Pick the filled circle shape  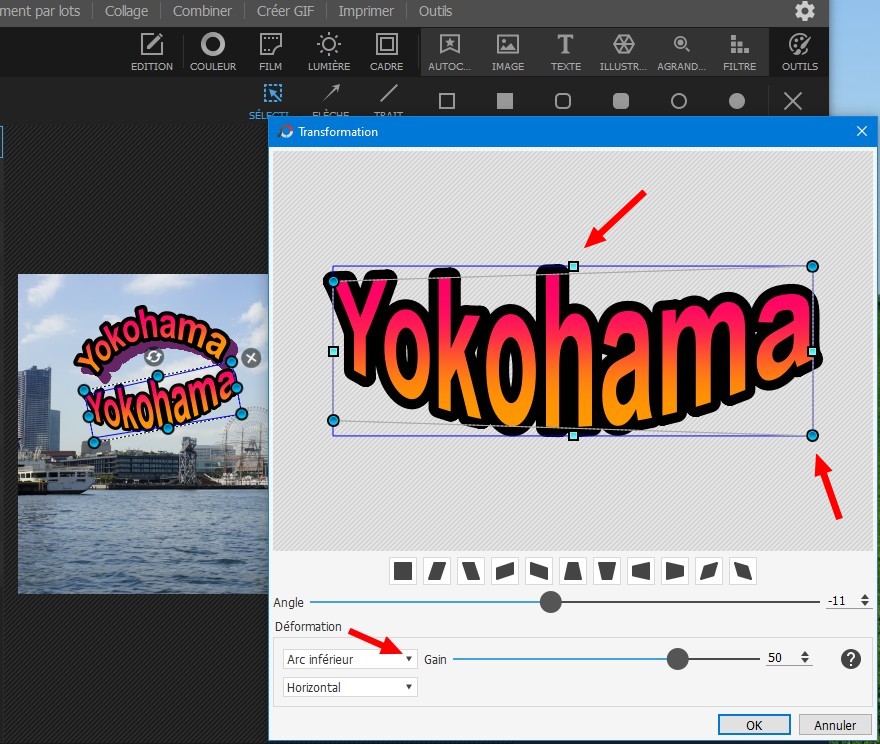click(x=737, y=101)
